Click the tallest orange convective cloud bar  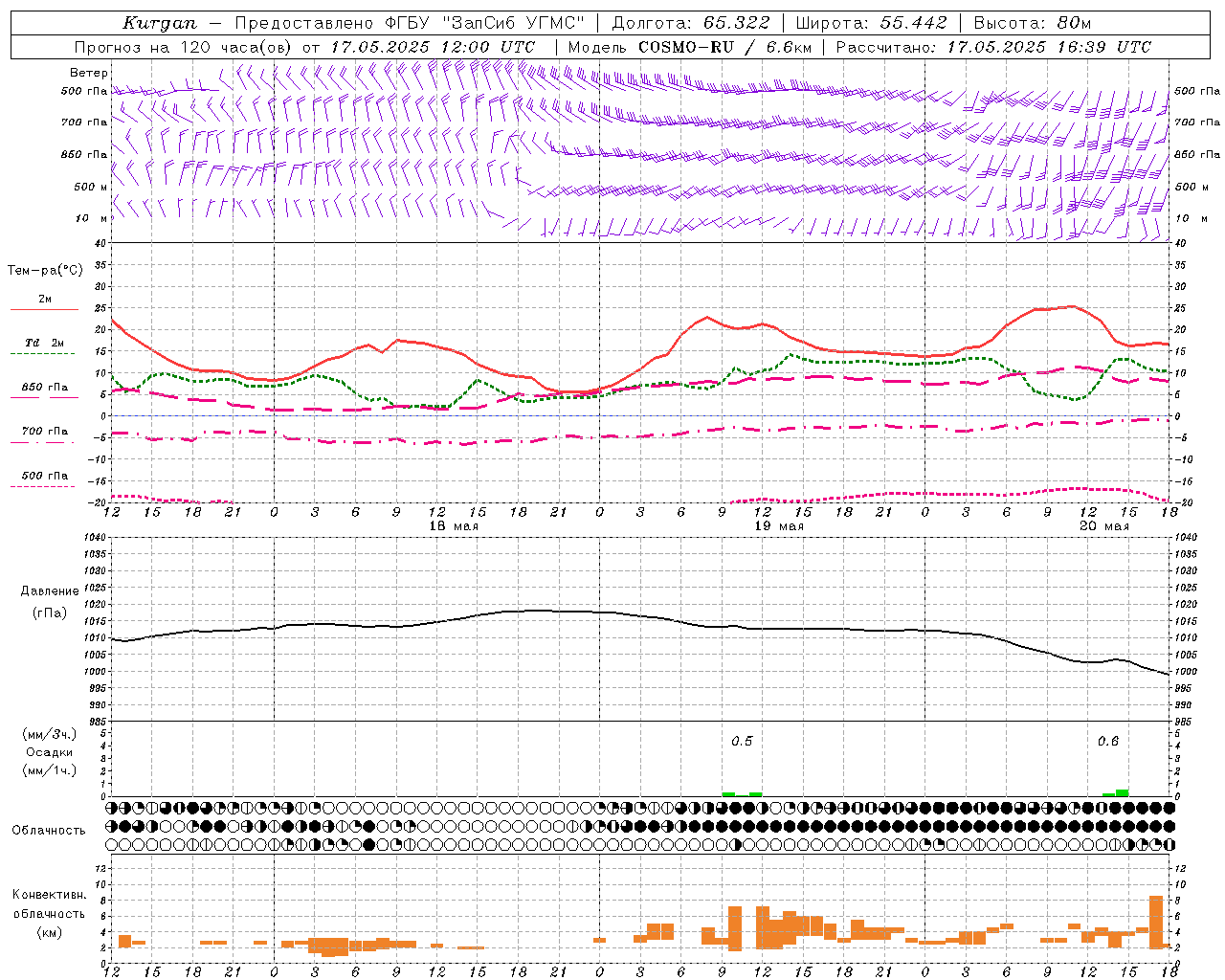(1156, 922)
